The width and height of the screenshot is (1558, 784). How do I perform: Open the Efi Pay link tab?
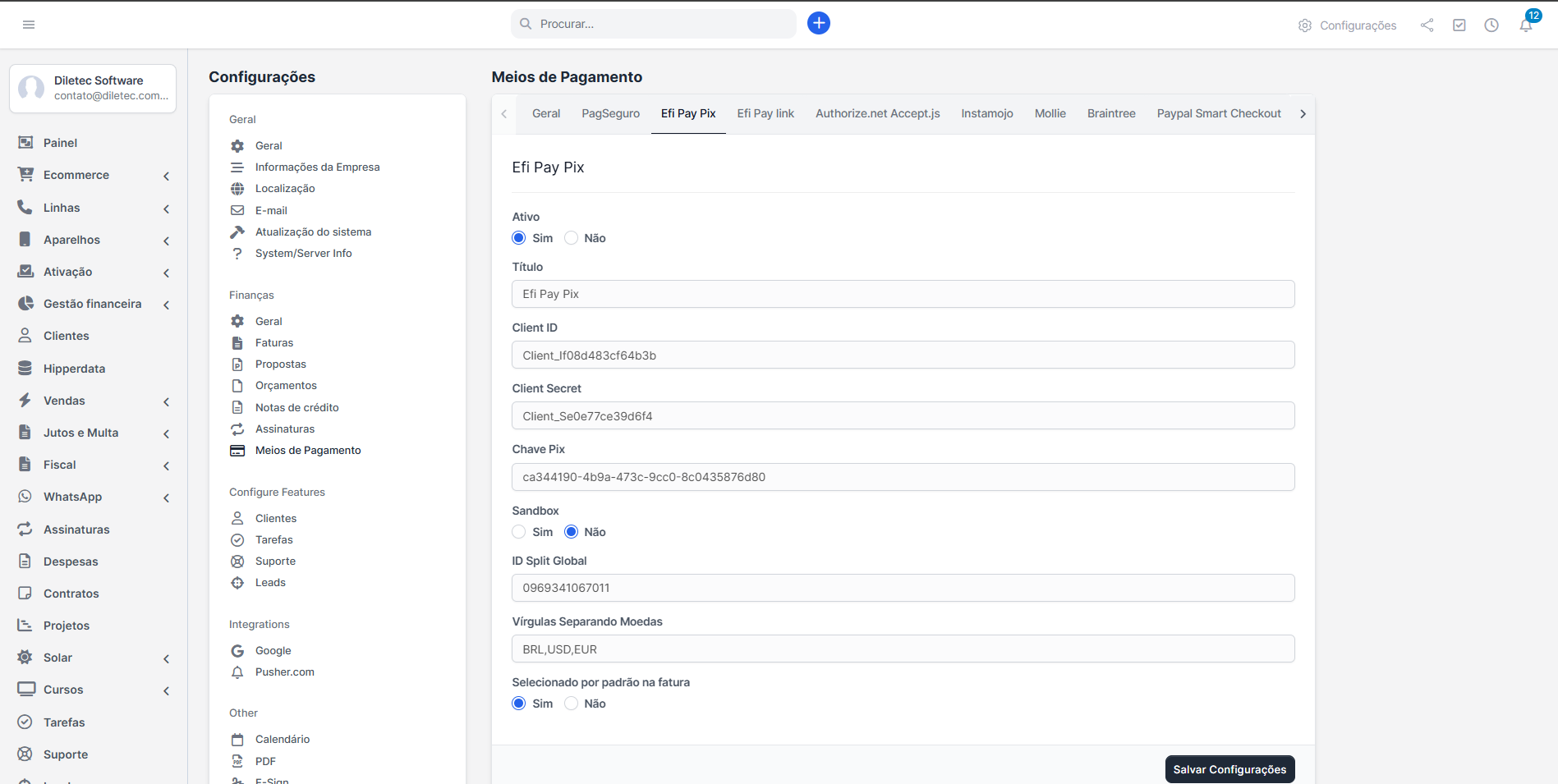(x=765, y=113)
